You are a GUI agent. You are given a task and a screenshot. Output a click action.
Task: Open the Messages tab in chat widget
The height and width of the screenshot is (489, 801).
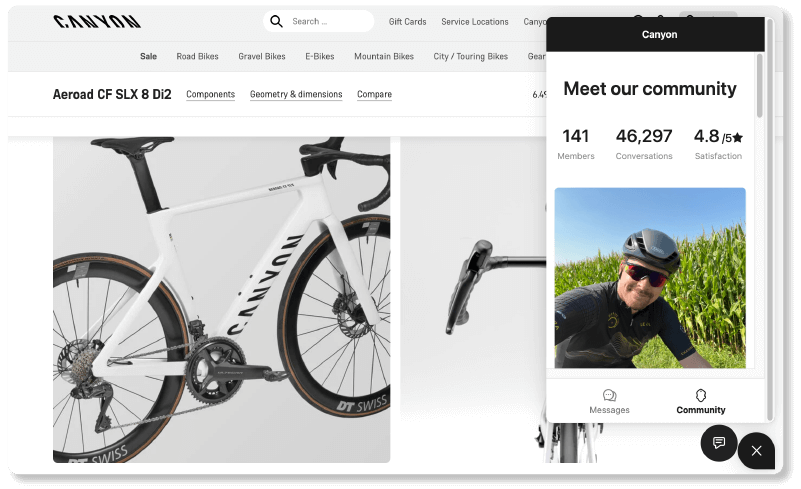click(x=609, y=401)
